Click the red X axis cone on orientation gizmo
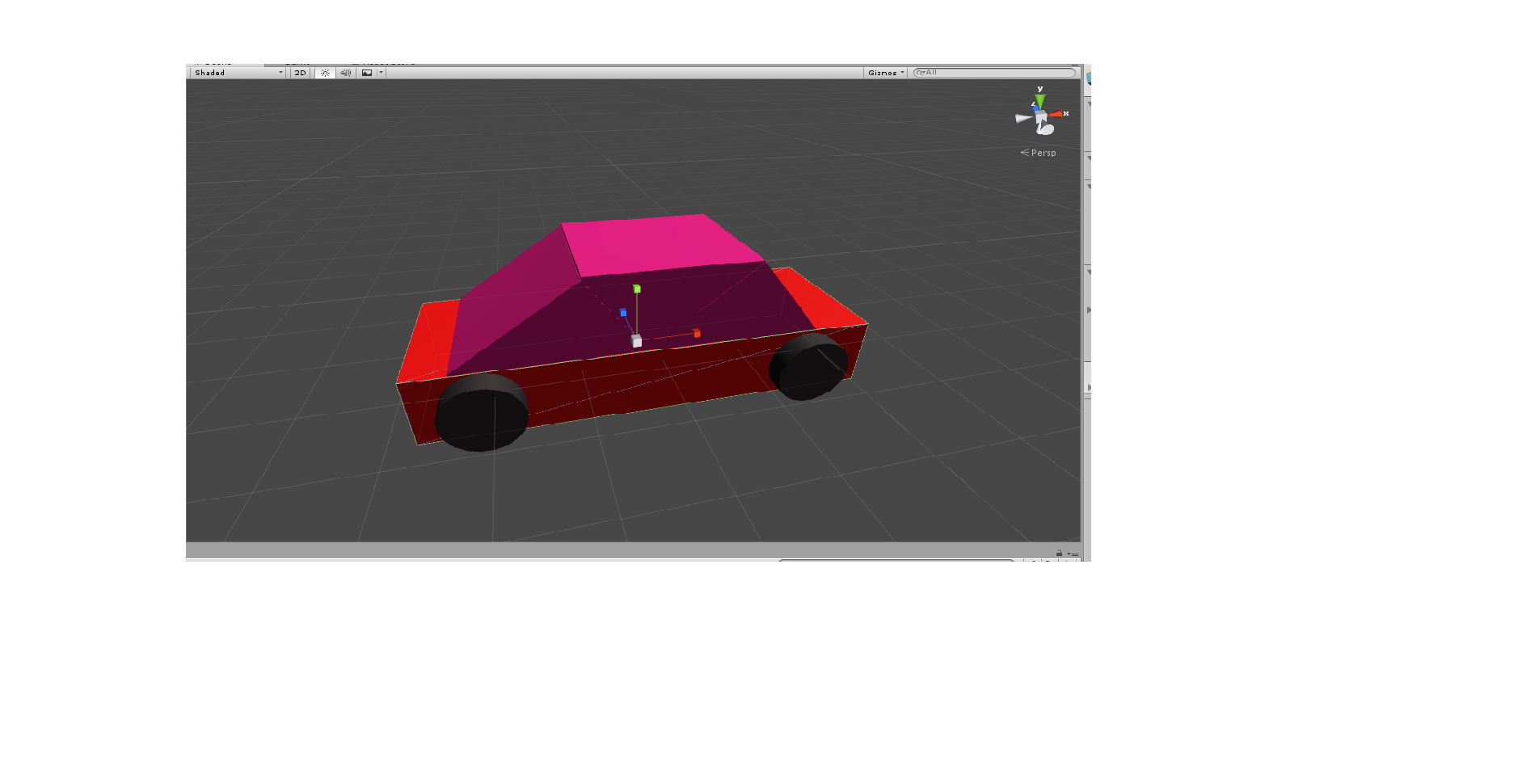Screen dimensions: 1522x784 tap(1056, 114)
